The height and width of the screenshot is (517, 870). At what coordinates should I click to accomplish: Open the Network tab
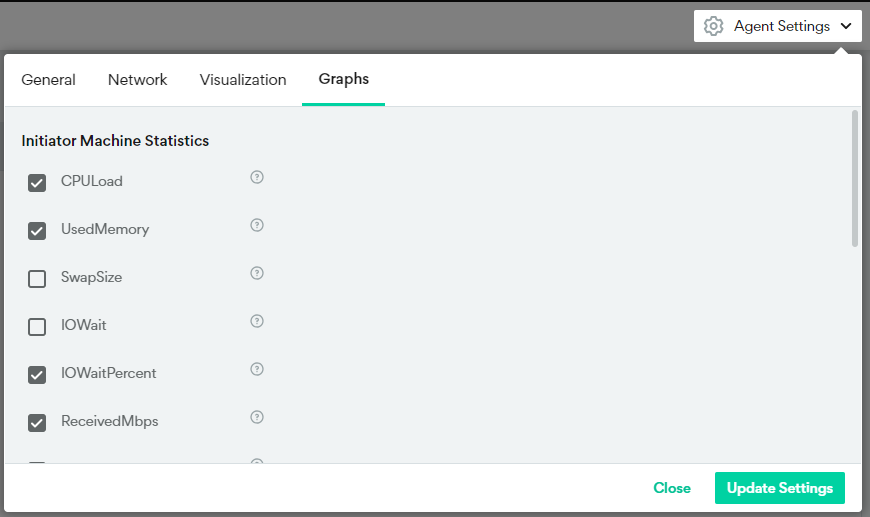pyautogui.click(x=138, y=80)
